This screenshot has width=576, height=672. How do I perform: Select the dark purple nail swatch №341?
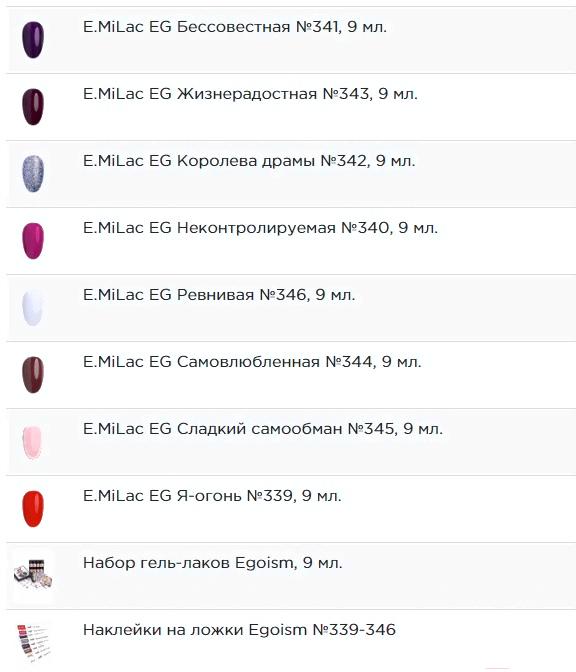click(x=33, y=40)
